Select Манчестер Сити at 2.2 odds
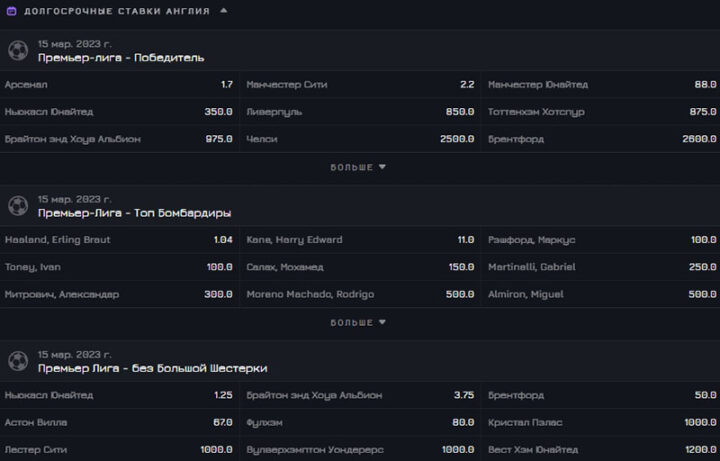Image resolution: width=720 pixels, height=461 pixels. pos(360,85)
